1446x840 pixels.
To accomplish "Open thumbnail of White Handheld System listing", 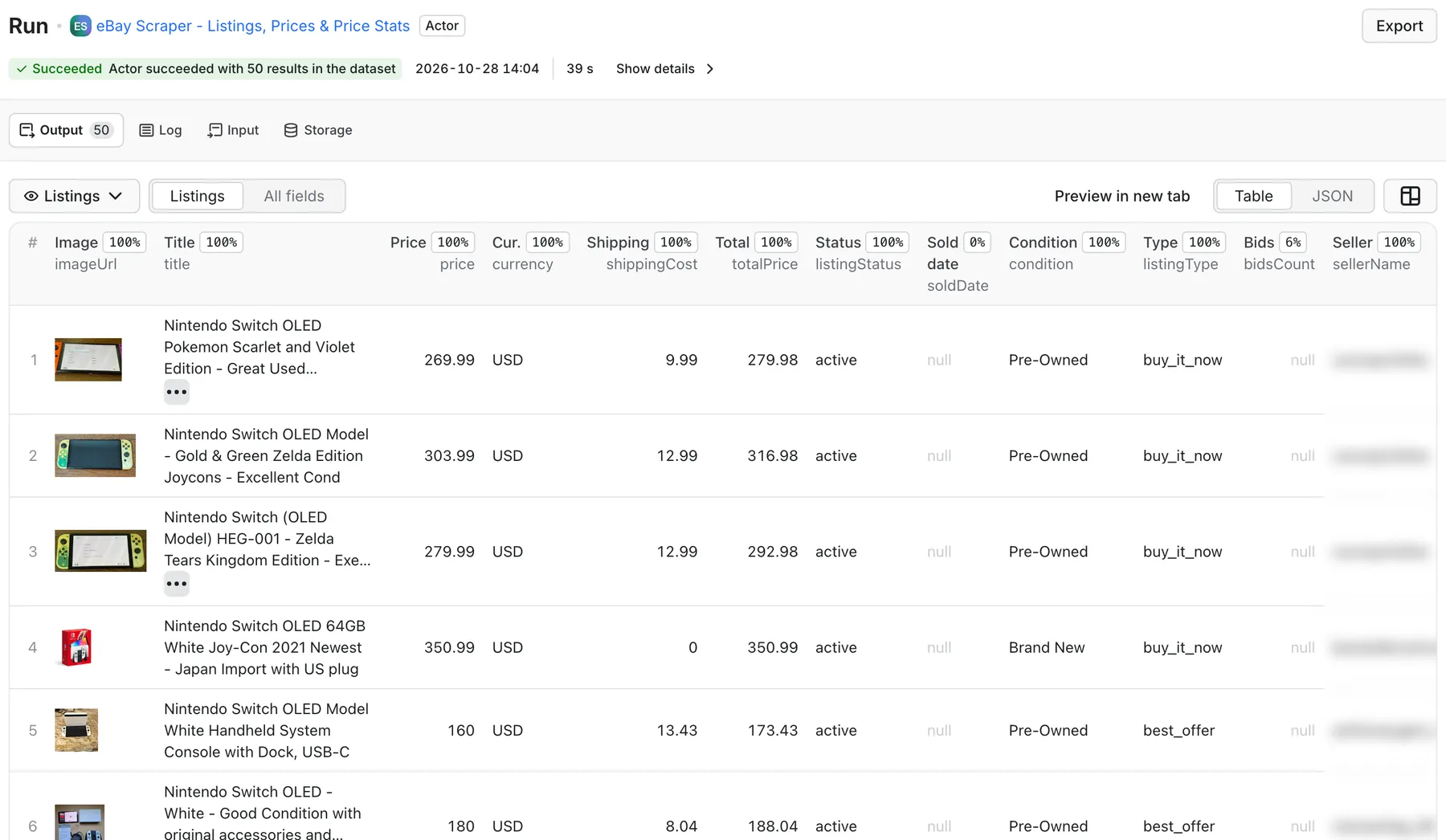I will click(76, 730).
